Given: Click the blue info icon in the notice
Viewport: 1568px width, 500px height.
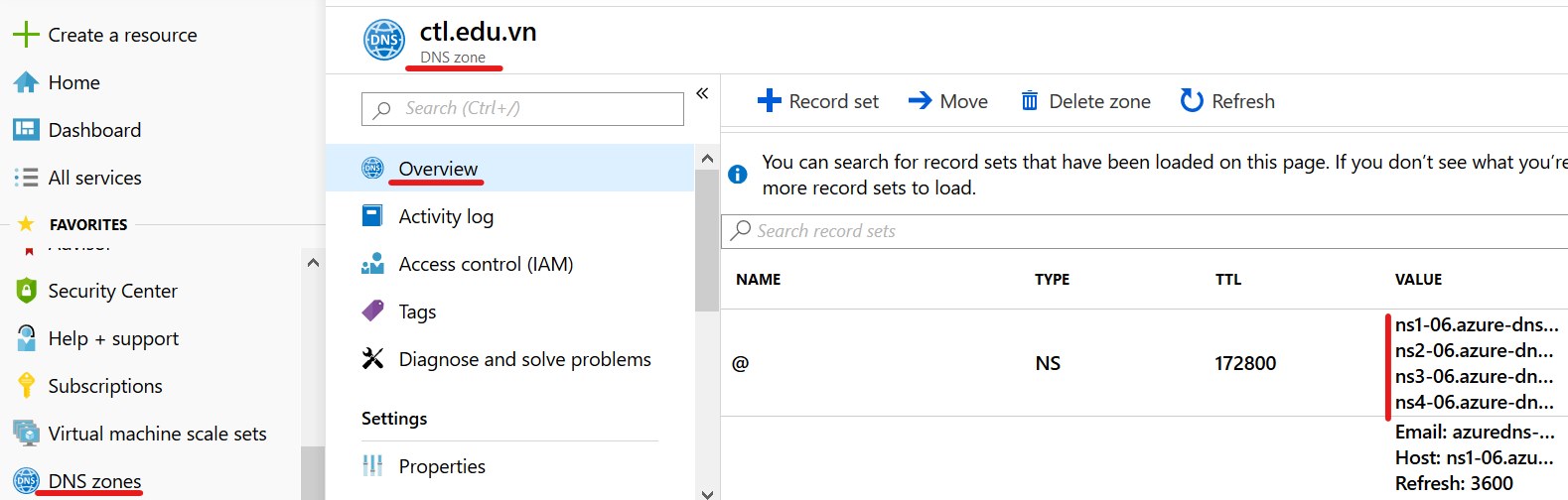Looking at the screenshot, I should [738, 175].
